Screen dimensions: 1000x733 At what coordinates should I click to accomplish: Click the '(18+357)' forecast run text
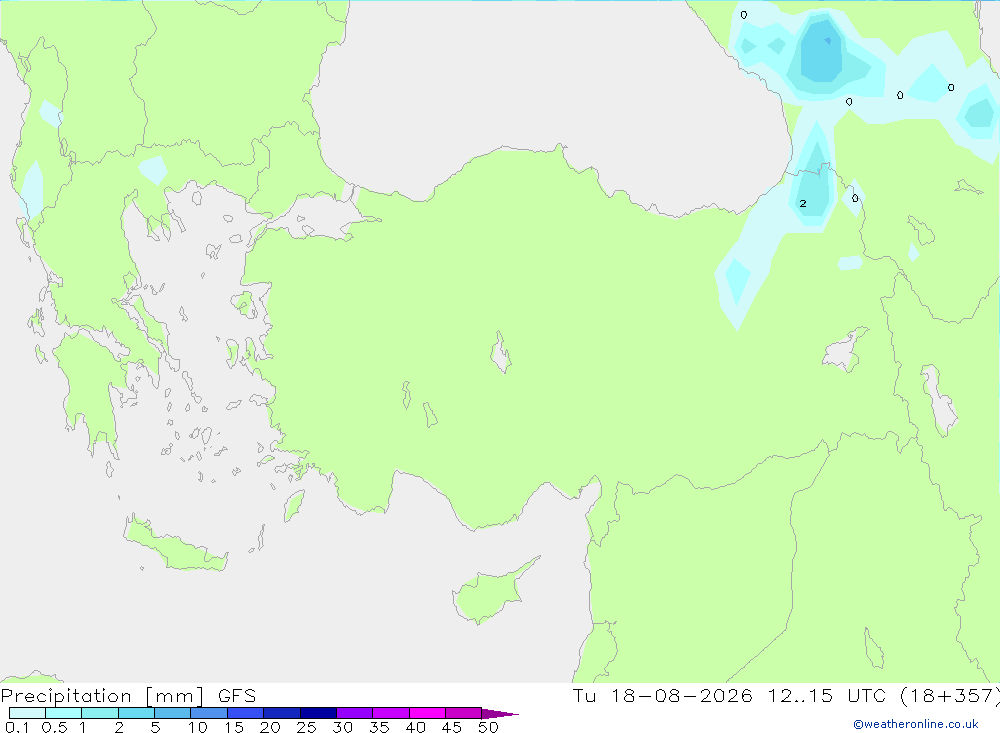point(949,695)
